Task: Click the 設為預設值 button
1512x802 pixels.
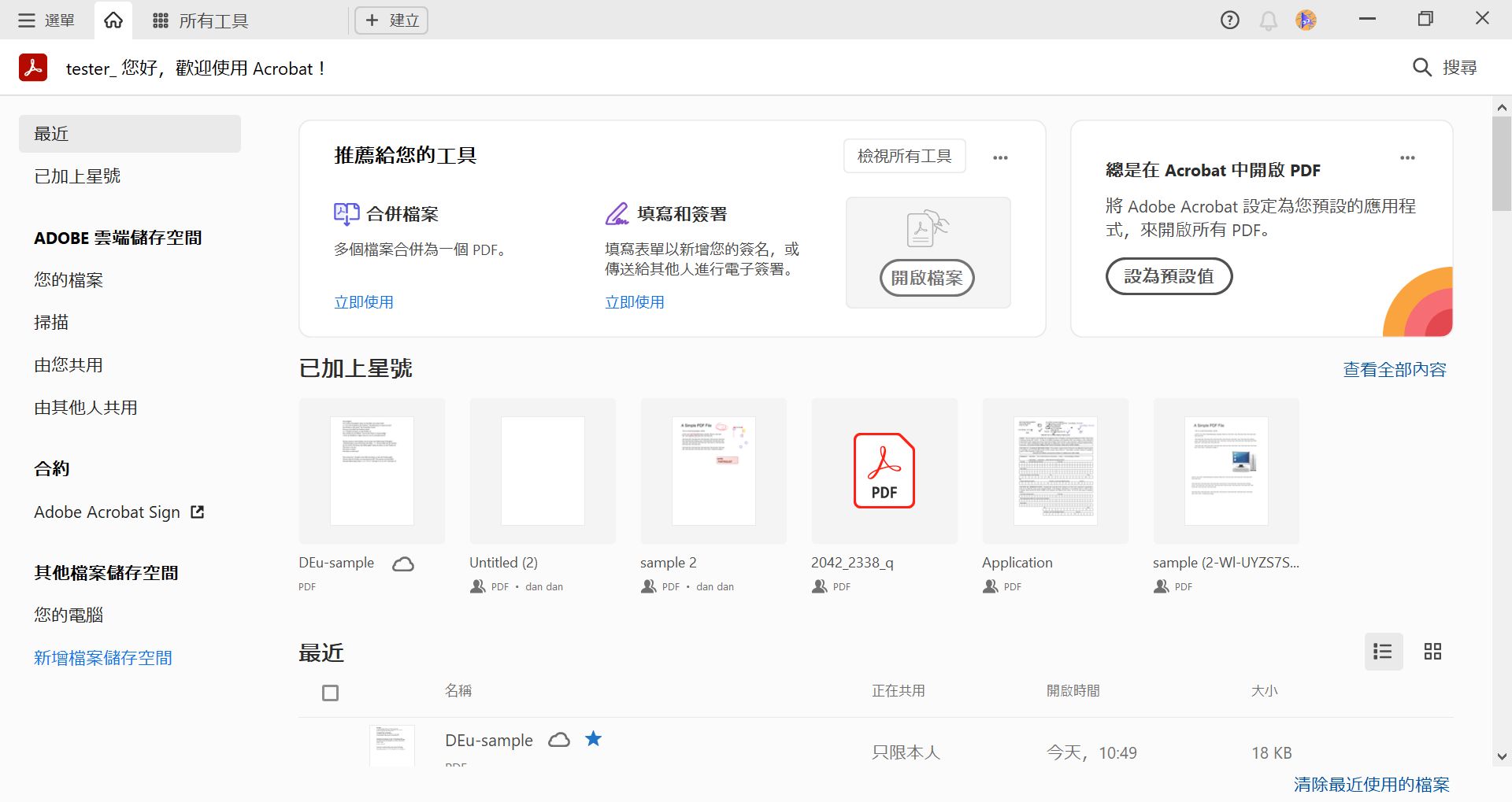Action: [x=1169, y=276]
